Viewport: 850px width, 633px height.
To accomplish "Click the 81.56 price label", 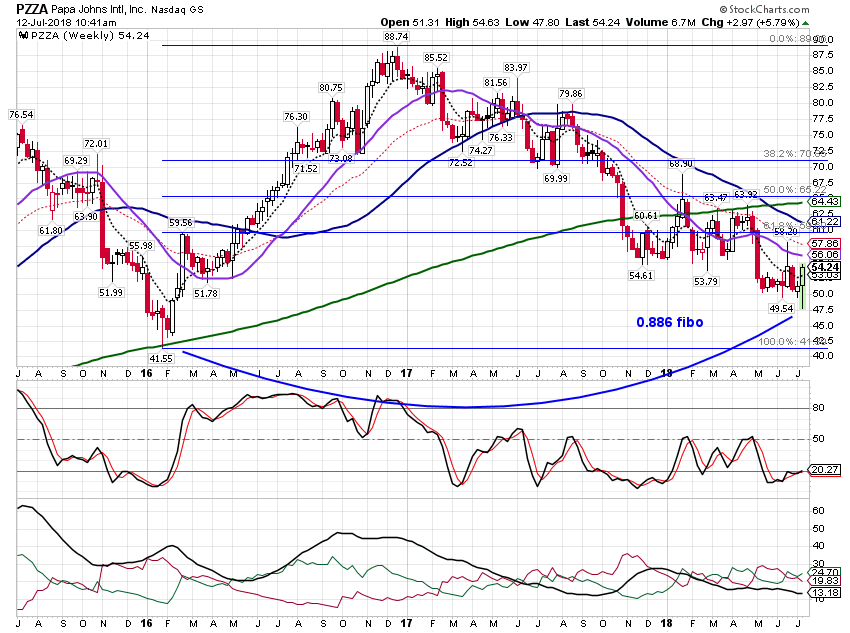I will click(x=496, y=82).
